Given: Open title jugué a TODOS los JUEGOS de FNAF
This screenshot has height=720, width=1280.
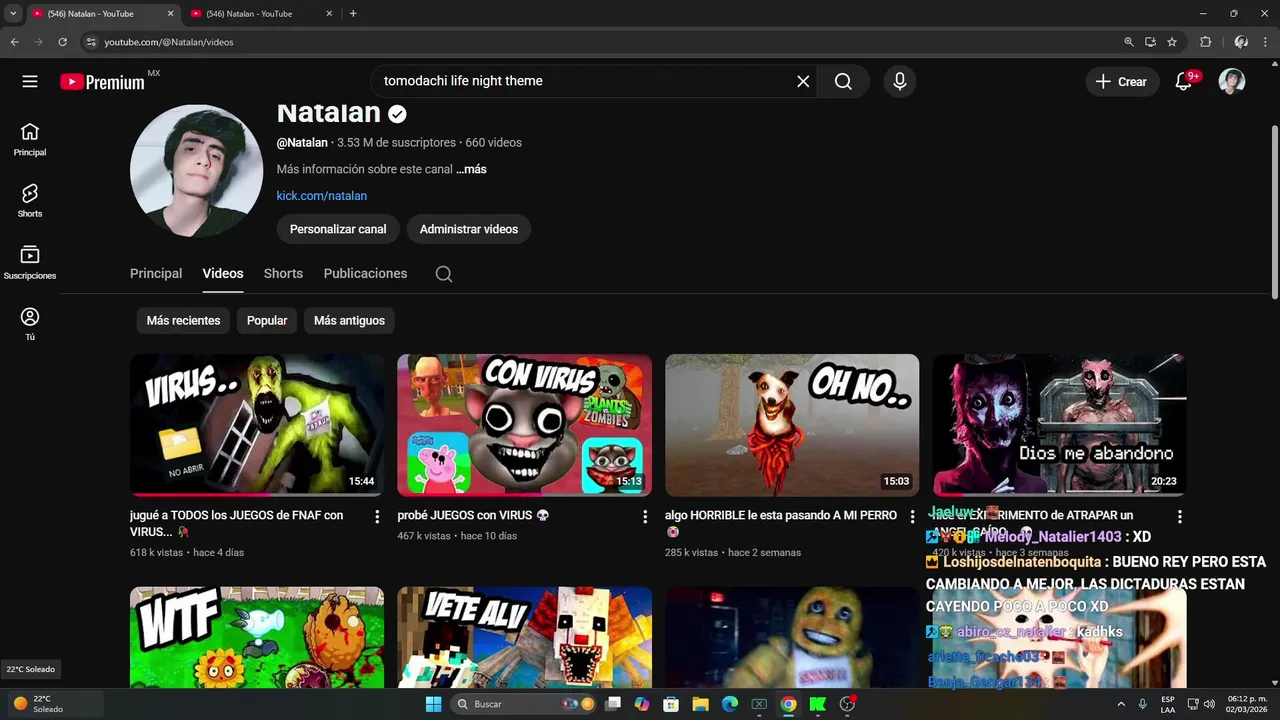Looking at the screenshot, I should [236, 523].
